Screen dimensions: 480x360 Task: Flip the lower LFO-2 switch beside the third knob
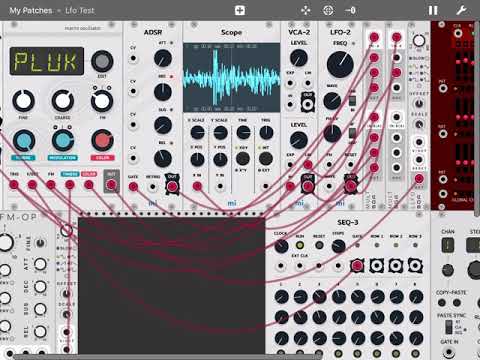point(352,134)
